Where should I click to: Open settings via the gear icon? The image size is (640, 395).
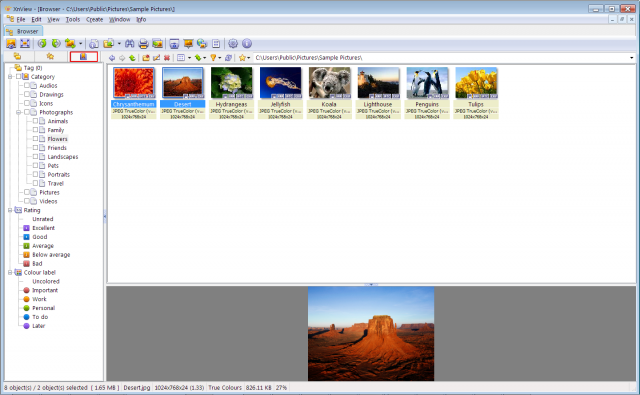233,43
